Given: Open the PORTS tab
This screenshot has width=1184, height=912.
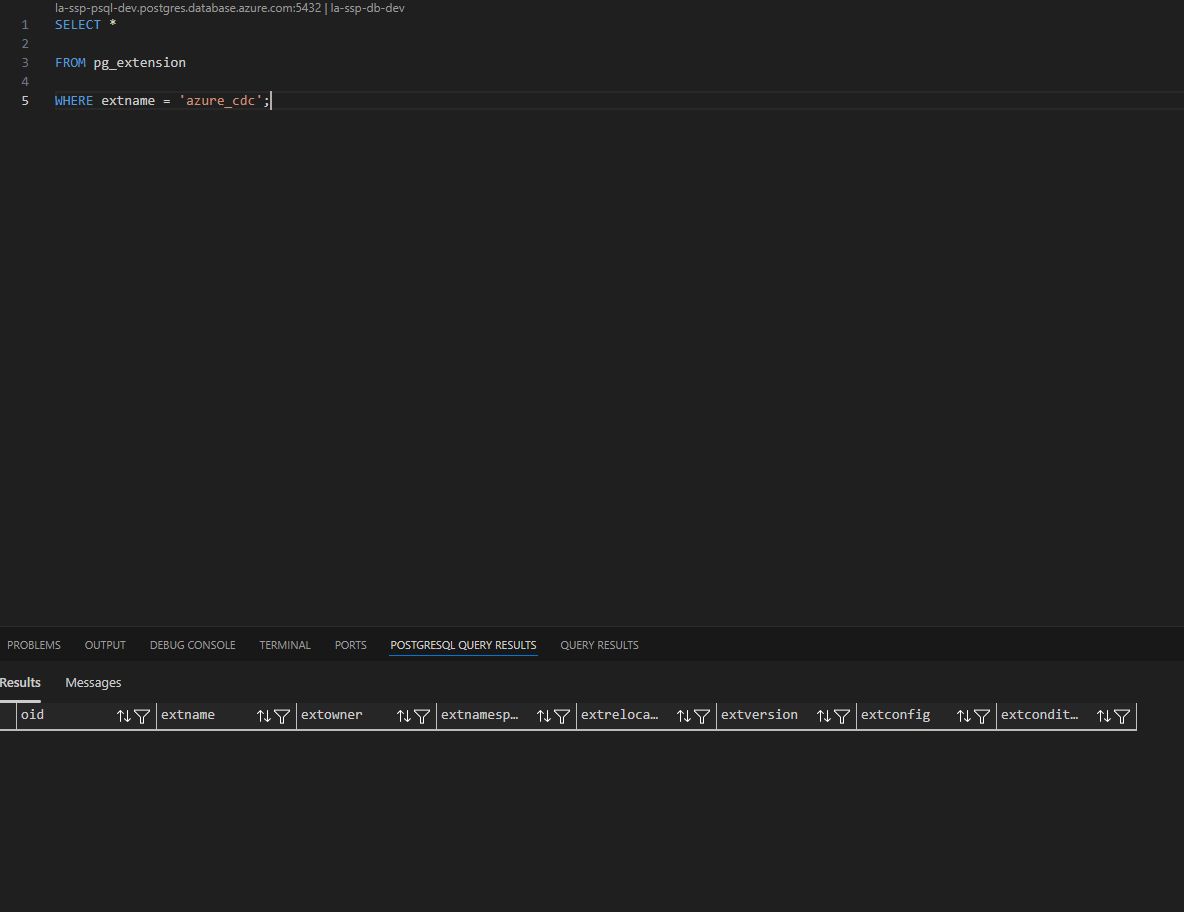Looking at the screenshot, I should coord(350,645).
